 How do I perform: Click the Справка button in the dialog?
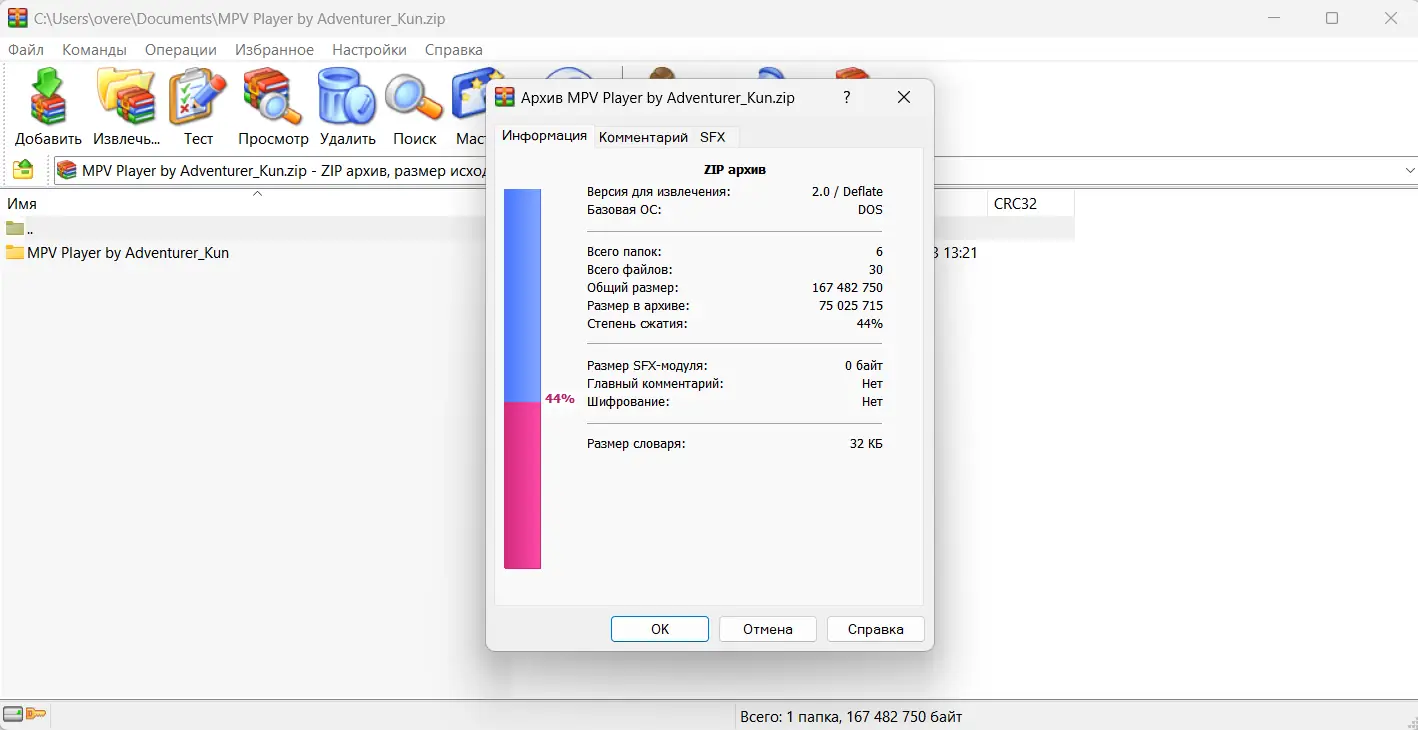(x=876, y=629)
